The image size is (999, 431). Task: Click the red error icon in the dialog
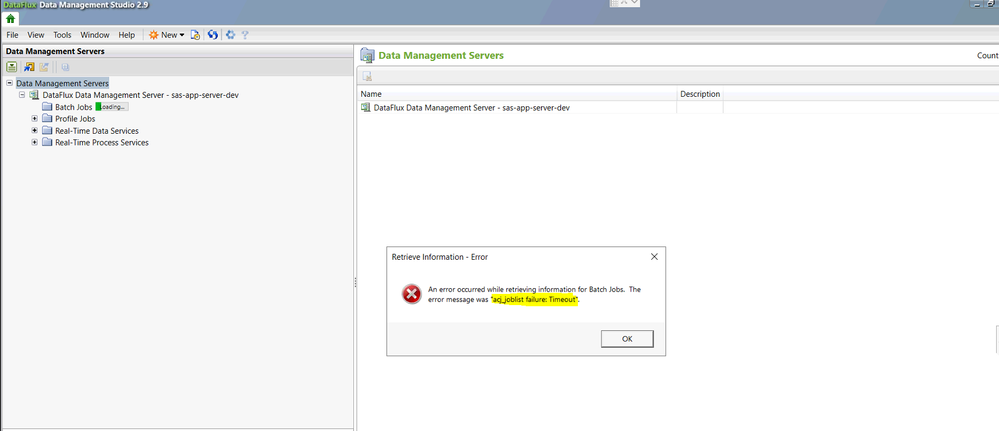point(412,293)
